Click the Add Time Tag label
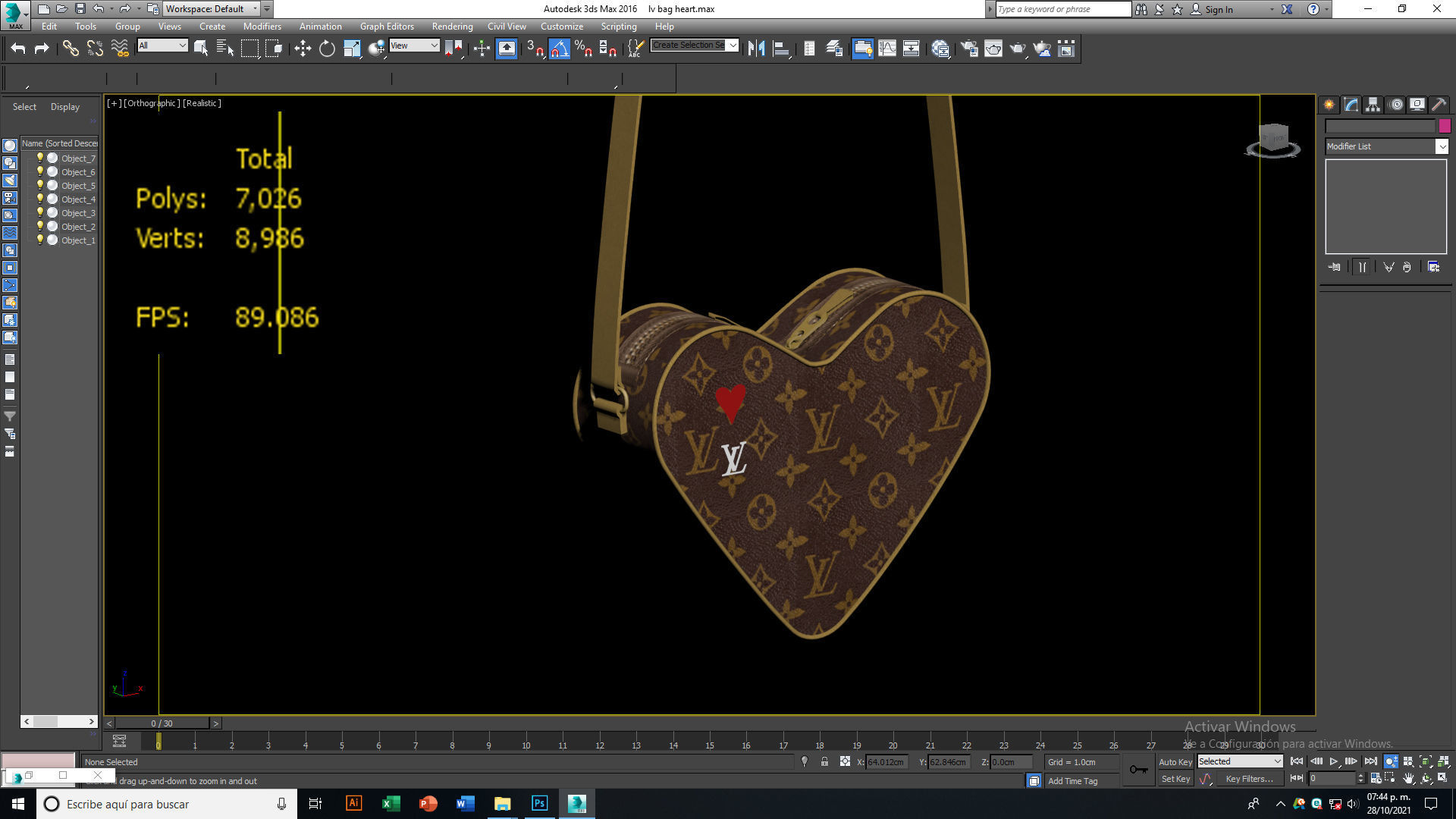 pyautogui.click(x=1072, y=781)
